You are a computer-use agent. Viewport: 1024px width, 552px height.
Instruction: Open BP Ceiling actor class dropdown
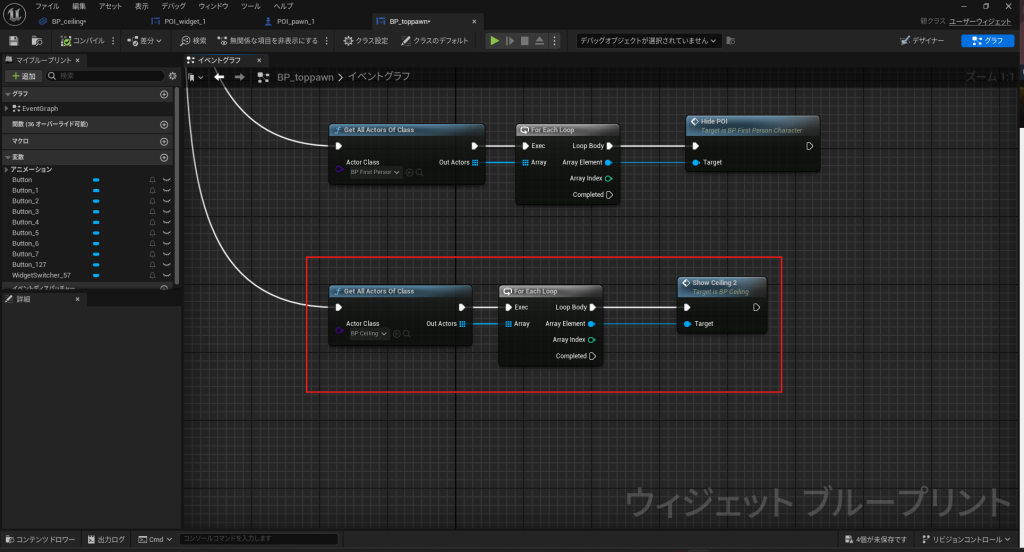369,333
